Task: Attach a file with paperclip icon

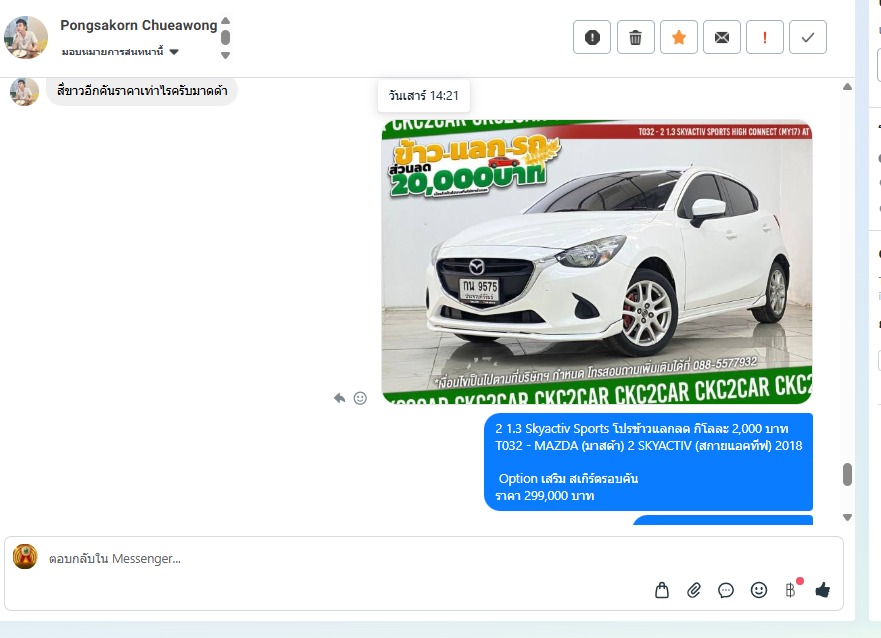Action: point(694,590)
